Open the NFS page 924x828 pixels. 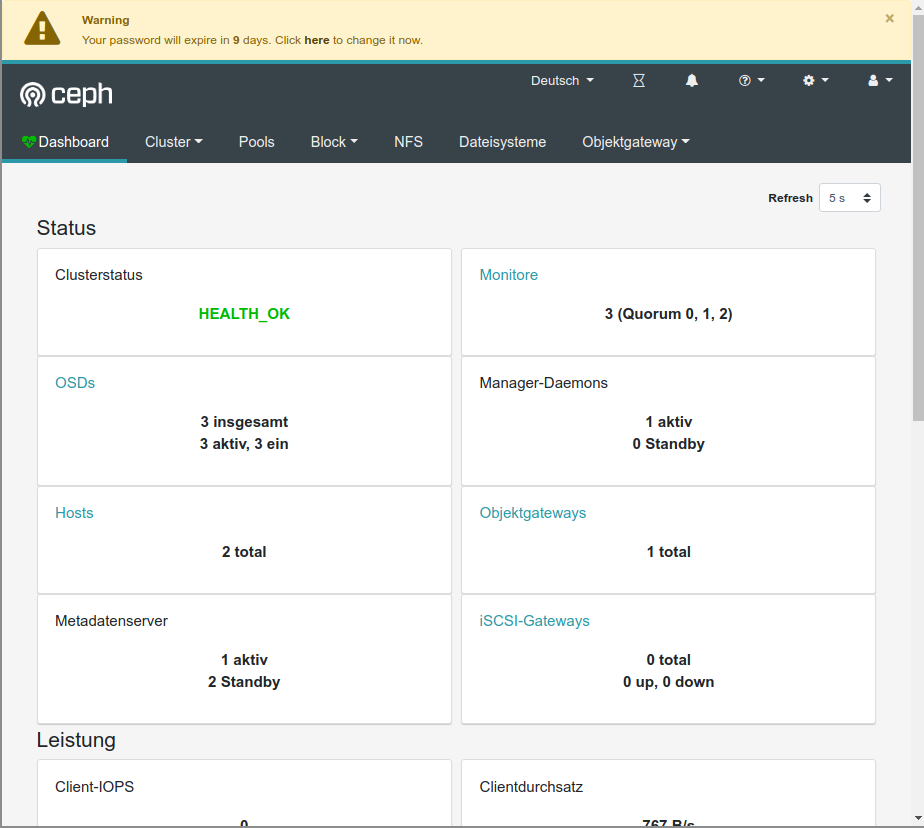click(x=408, y=142)
